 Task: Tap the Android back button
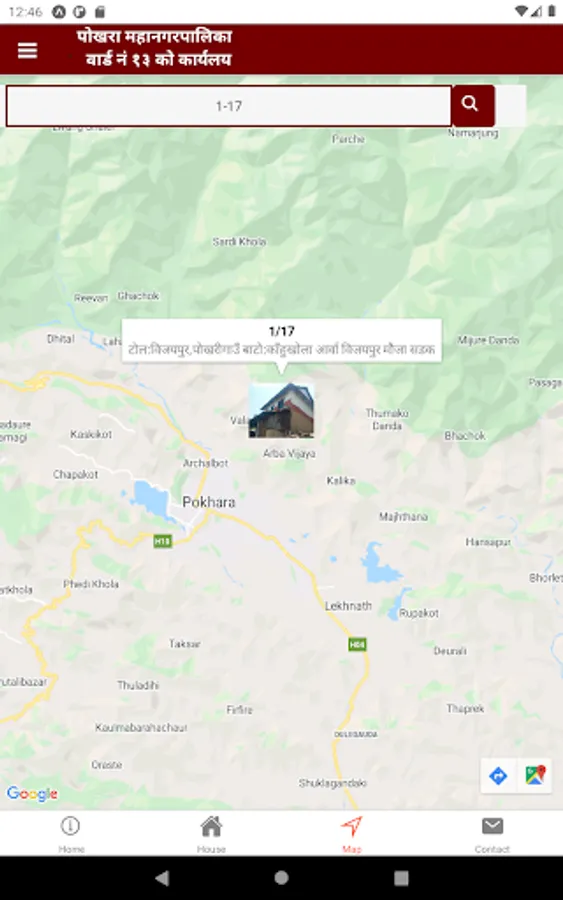point(162,878)
